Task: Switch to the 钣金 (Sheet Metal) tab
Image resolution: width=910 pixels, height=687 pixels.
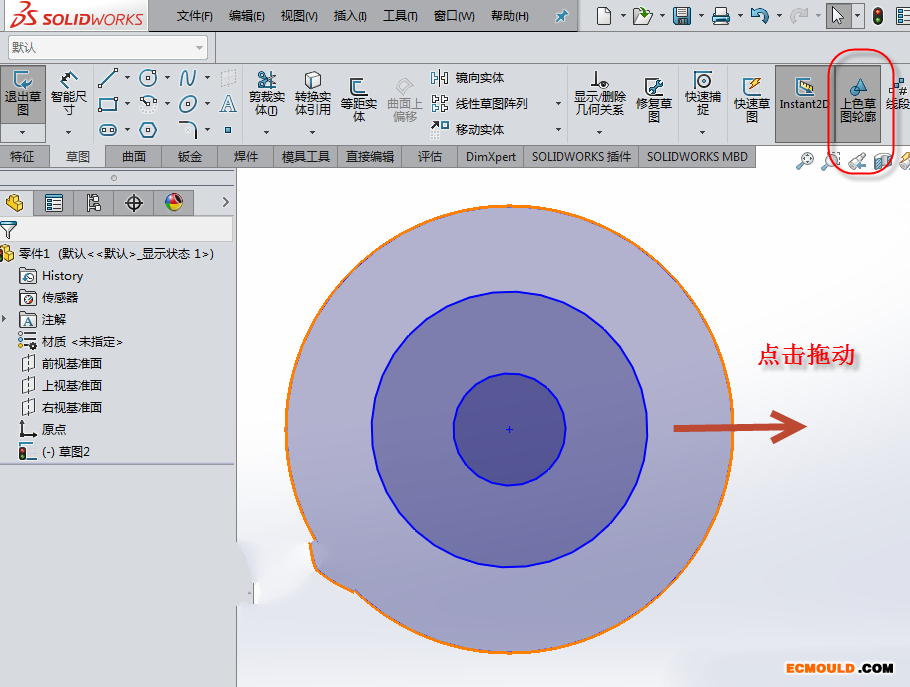Action: click(x=190, y=156)
